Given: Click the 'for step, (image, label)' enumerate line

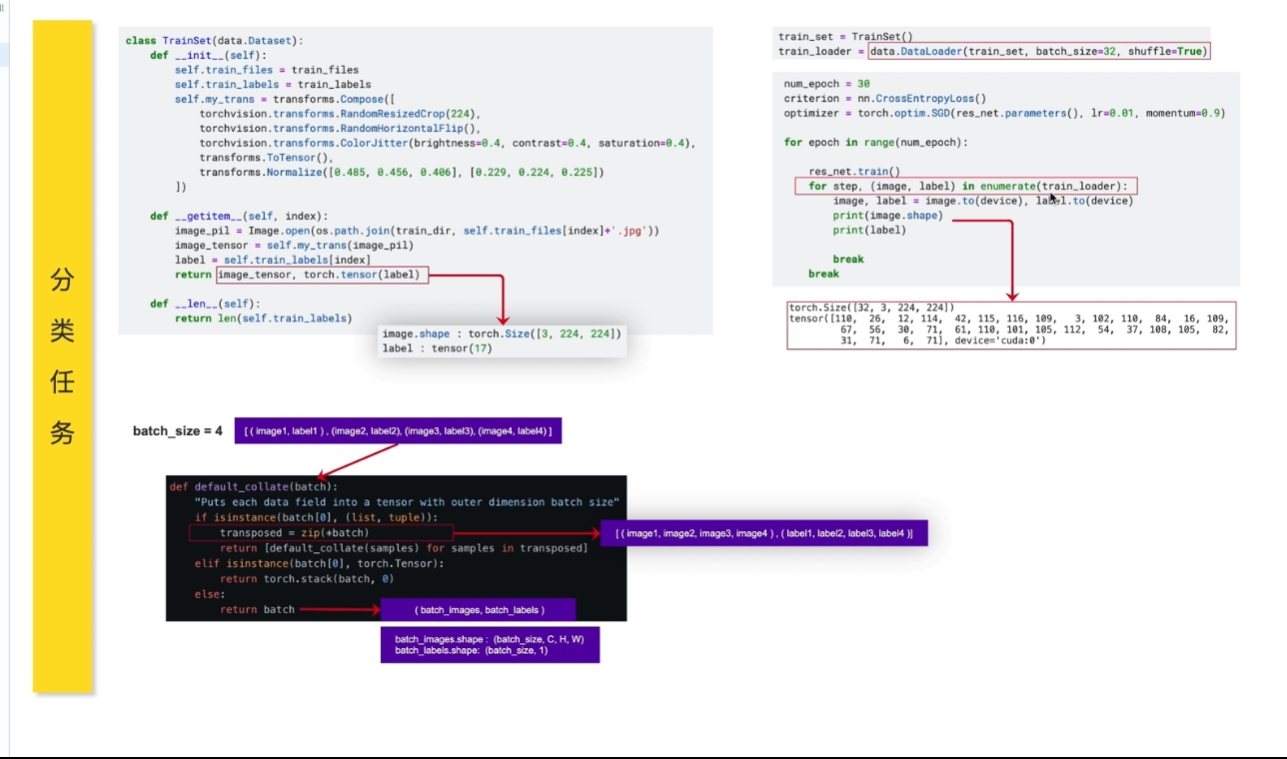Looking at the screenshot, I should pos(967,187).
